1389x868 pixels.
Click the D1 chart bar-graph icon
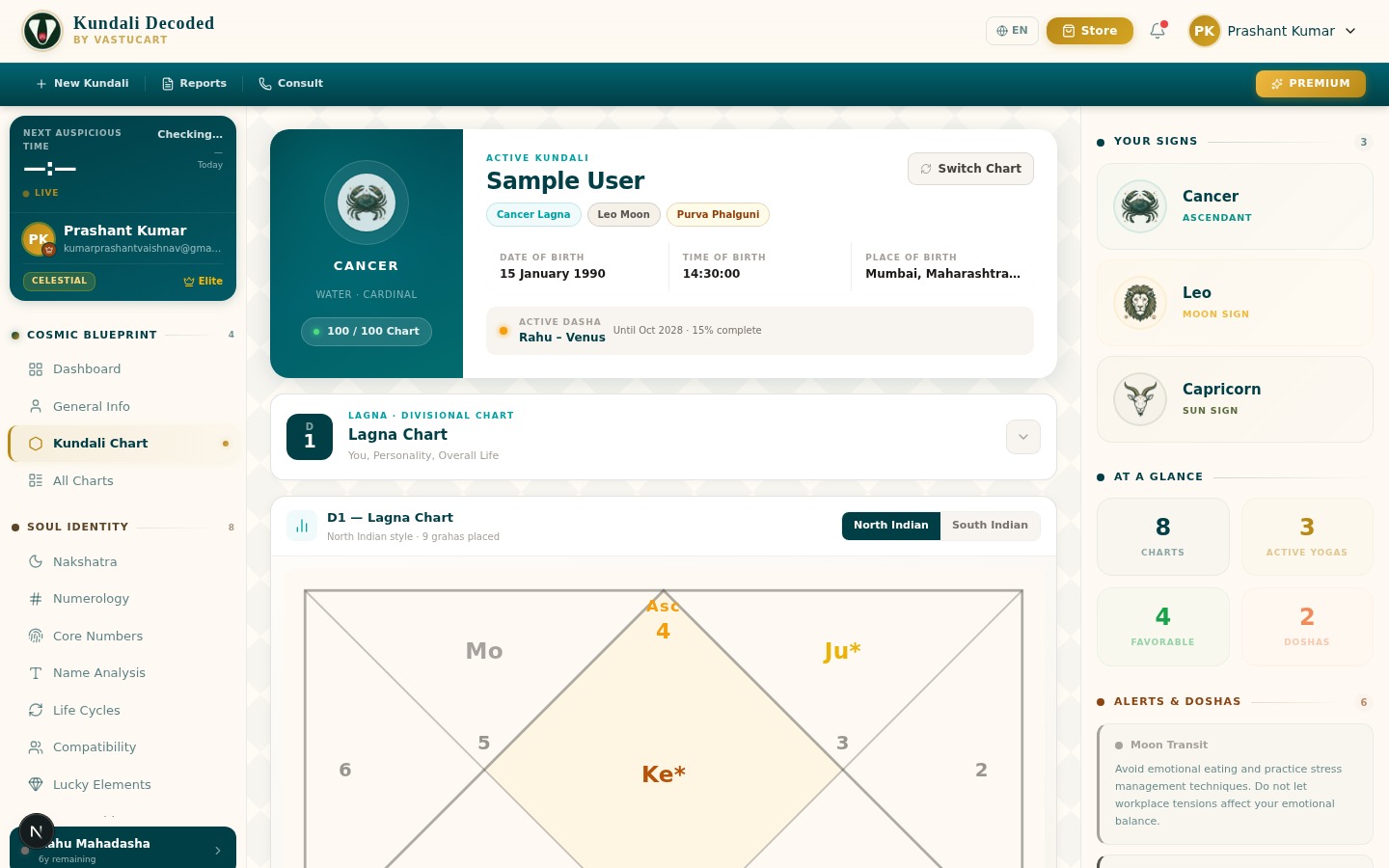[302, 526]
